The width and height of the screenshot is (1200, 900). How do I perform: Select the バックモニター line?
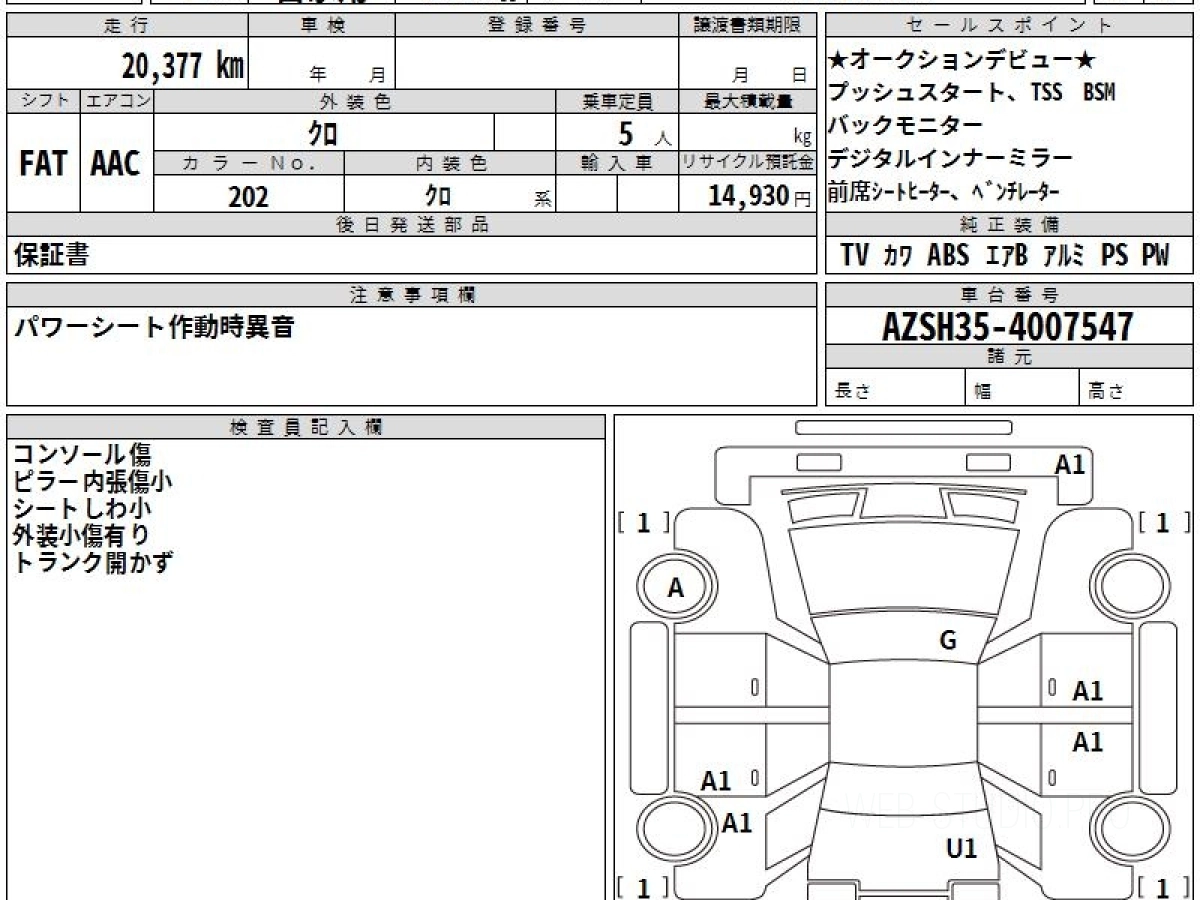pyautogui.click(x=906, y=125)
